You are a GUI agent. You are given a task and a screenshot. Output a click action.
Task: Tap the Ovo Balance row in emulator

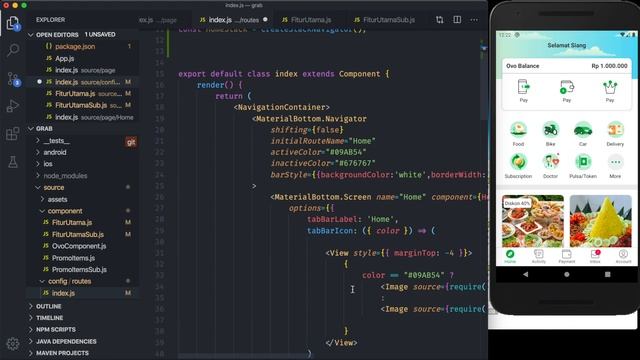click(567, 66)
